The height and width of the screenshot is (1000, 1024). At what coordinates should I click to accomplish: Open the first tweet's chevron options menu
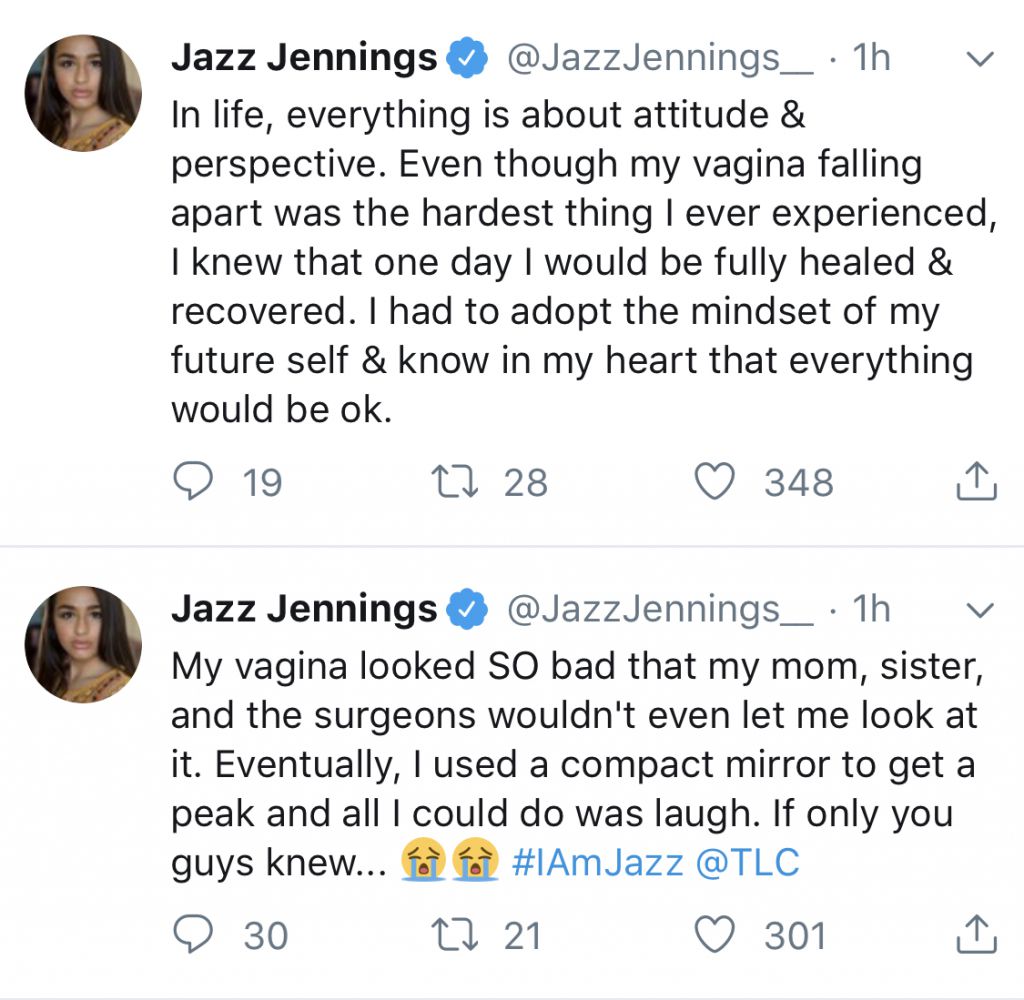click(981, 60)
